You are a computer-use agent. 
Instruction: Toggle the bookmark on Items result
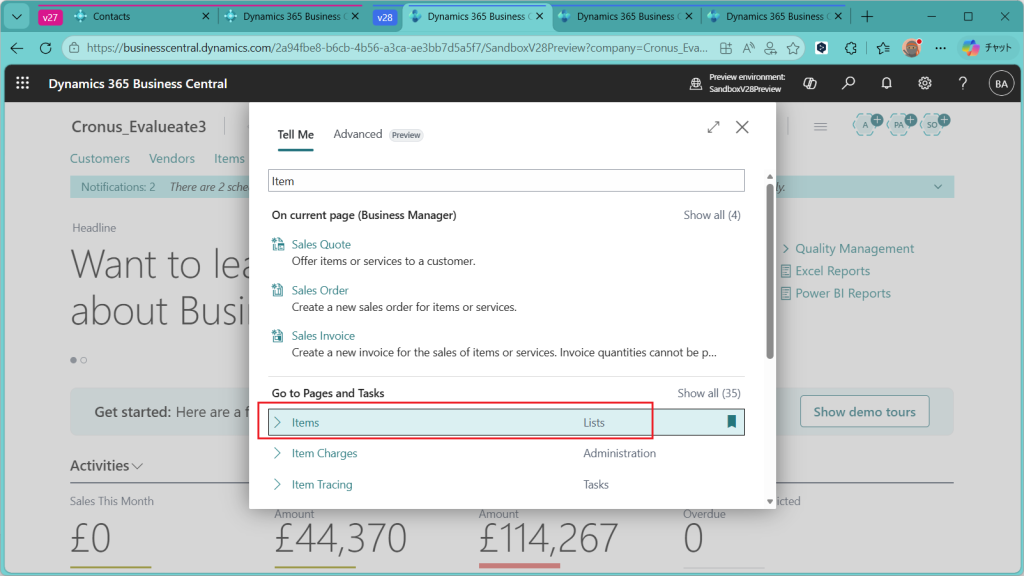(731, 422)
